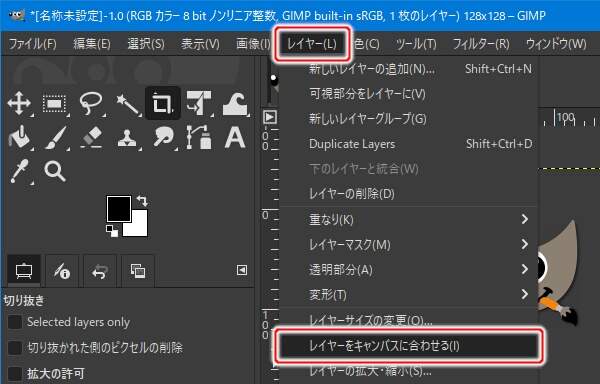Open the tool options tab configuration menu
The width and height of the screenshot is (600, 384).
(241, 270)
